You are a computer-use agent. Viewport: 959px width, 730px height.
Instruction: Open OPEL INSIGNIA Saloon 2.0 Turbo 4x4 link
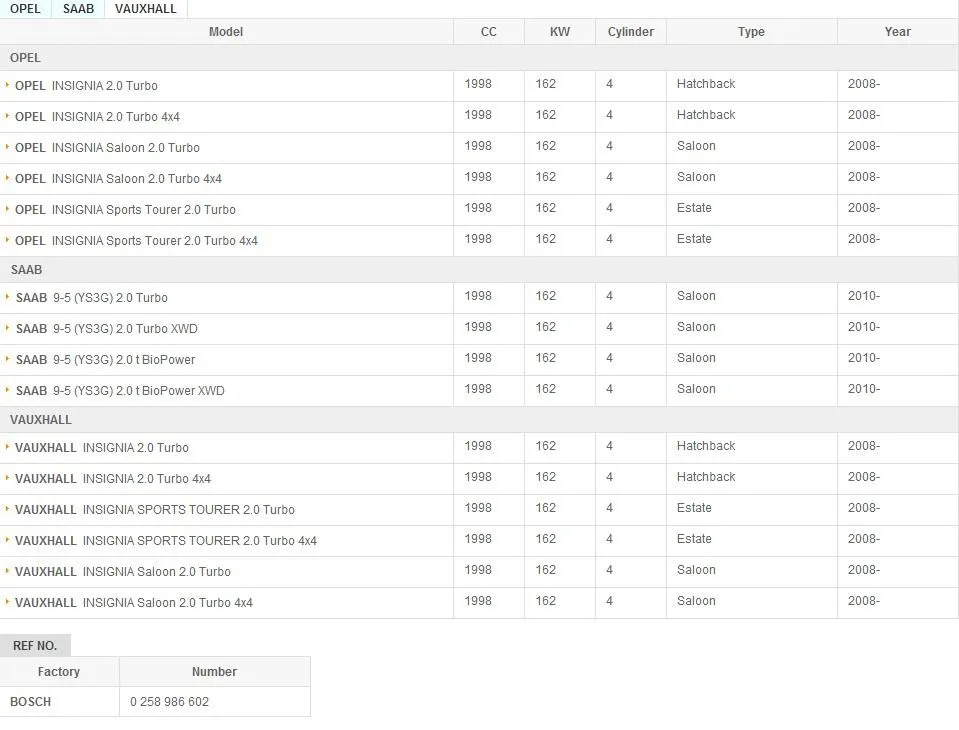[x=118, y=179]
